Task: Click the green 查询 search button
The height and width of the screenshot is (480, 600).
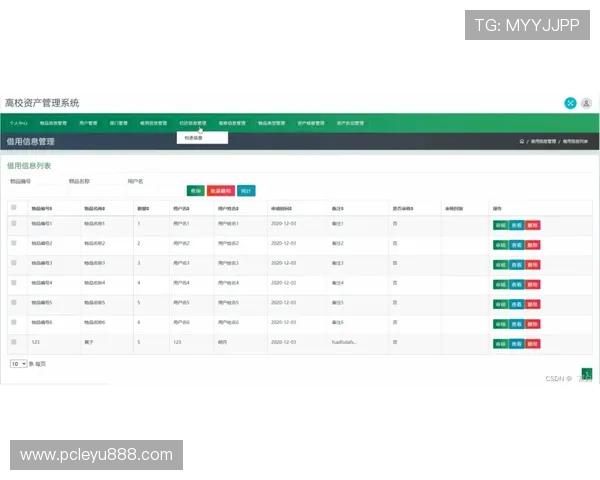Action: pos(196,190)
